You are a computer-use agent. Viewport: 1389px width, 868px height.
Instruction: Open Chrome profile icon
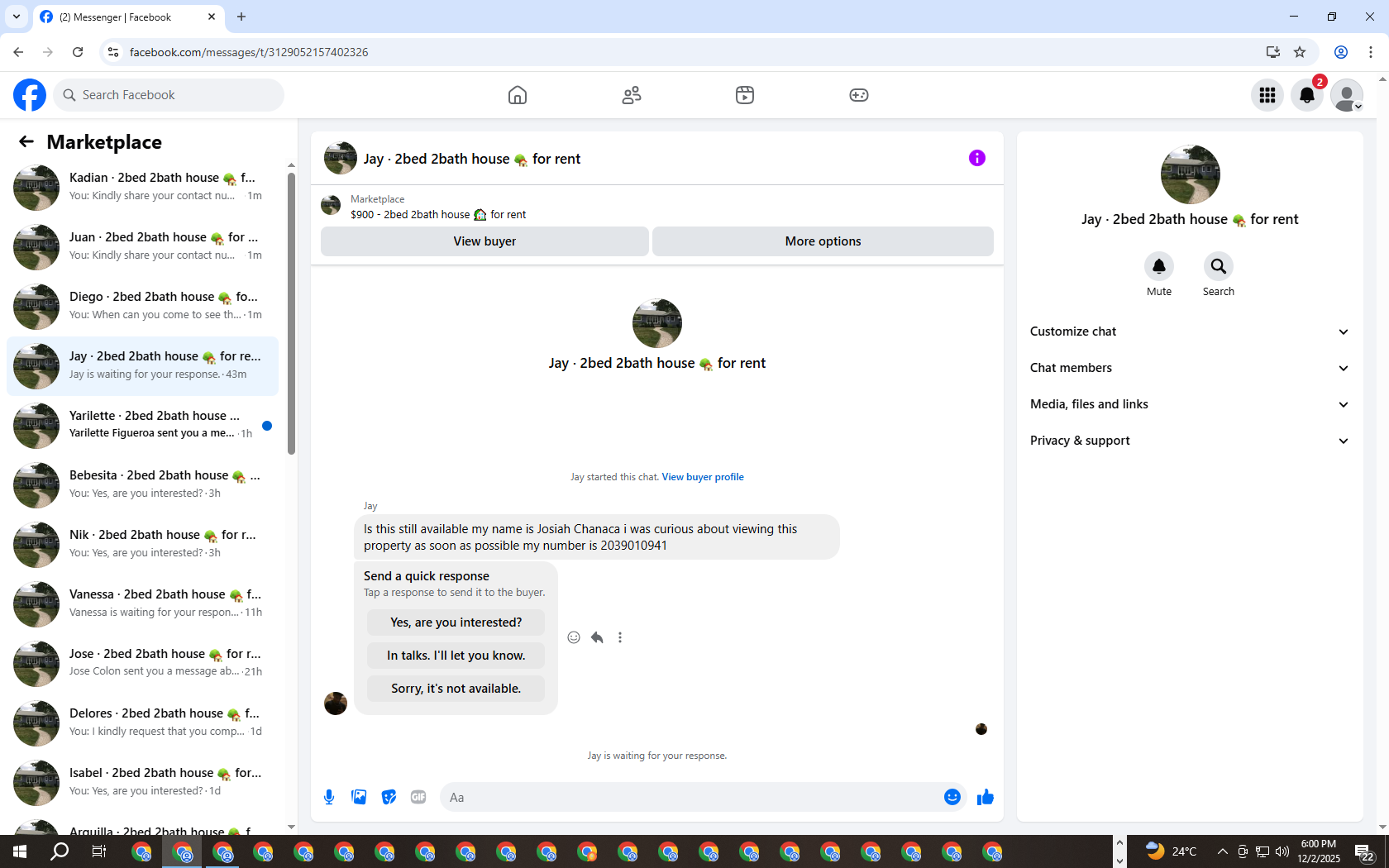point(1341,52)
